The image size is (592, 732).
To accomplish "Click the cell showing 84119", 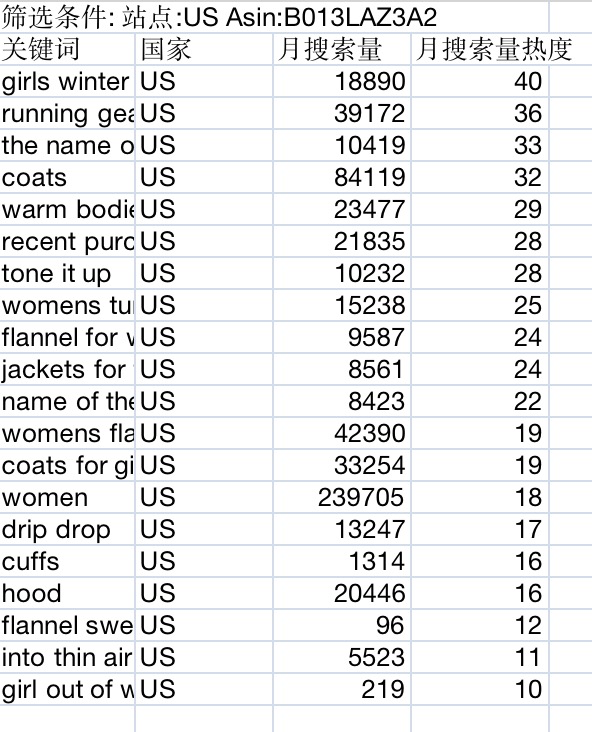I will click(x=342, y=177).
